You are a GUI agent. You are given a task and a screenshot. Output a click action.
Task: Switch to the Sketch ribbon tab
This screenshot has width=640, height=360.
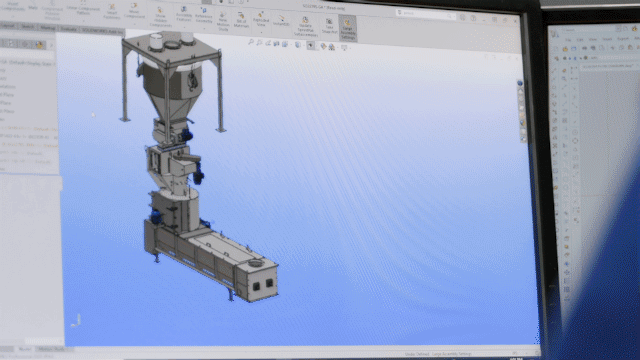point(28,27)
